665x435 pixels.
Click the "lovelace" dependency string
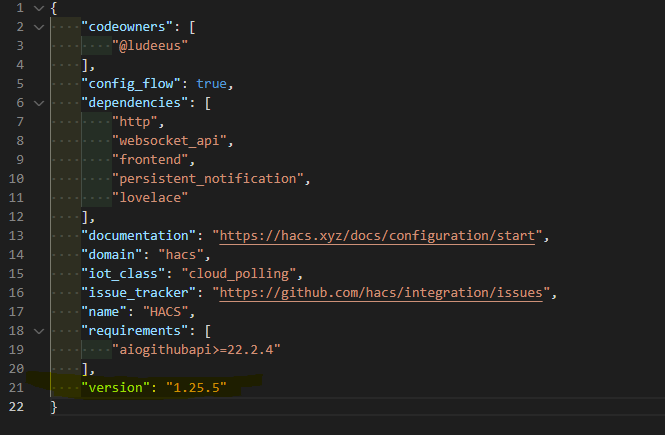pos(150,198)
